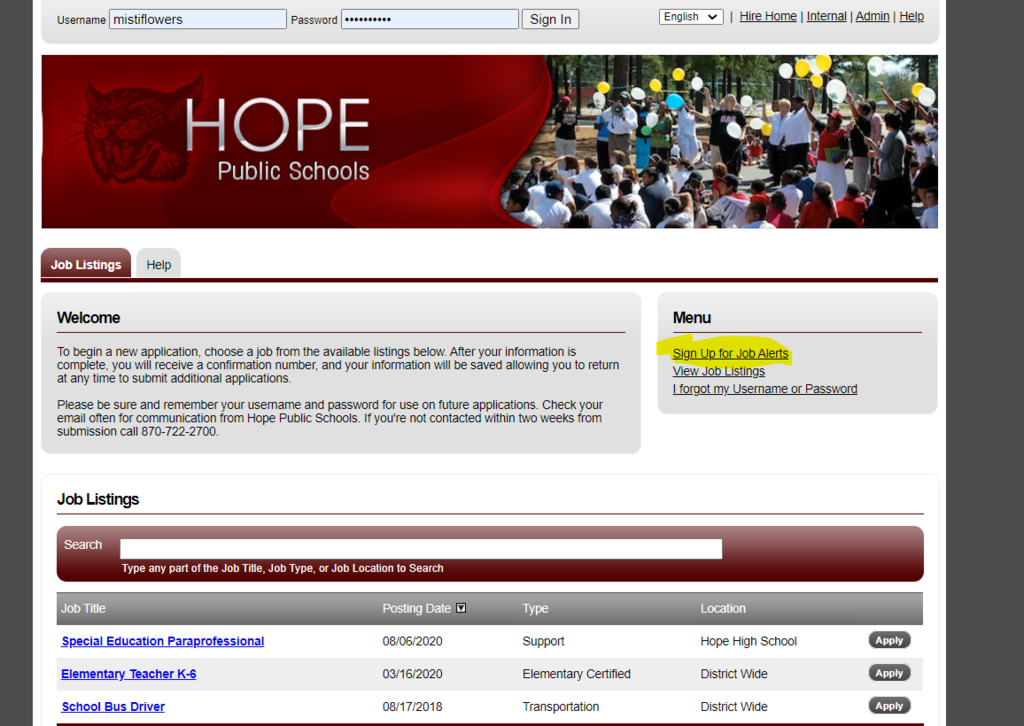Viewport: 1024px width, 726px height.
Task: Open the Help link in top bar
Action: pos(911,16)
